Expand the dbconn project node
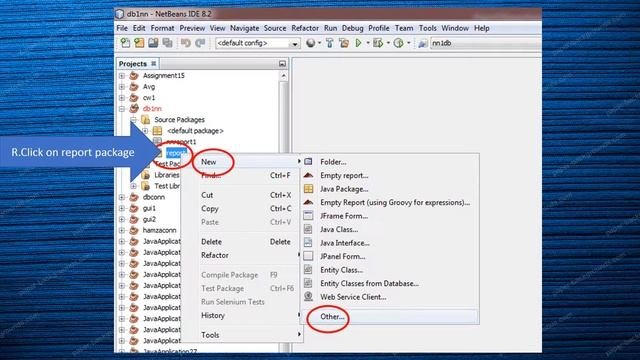This screenshot has height=360, width=640. pyautogui.click(x=122, y=197)
